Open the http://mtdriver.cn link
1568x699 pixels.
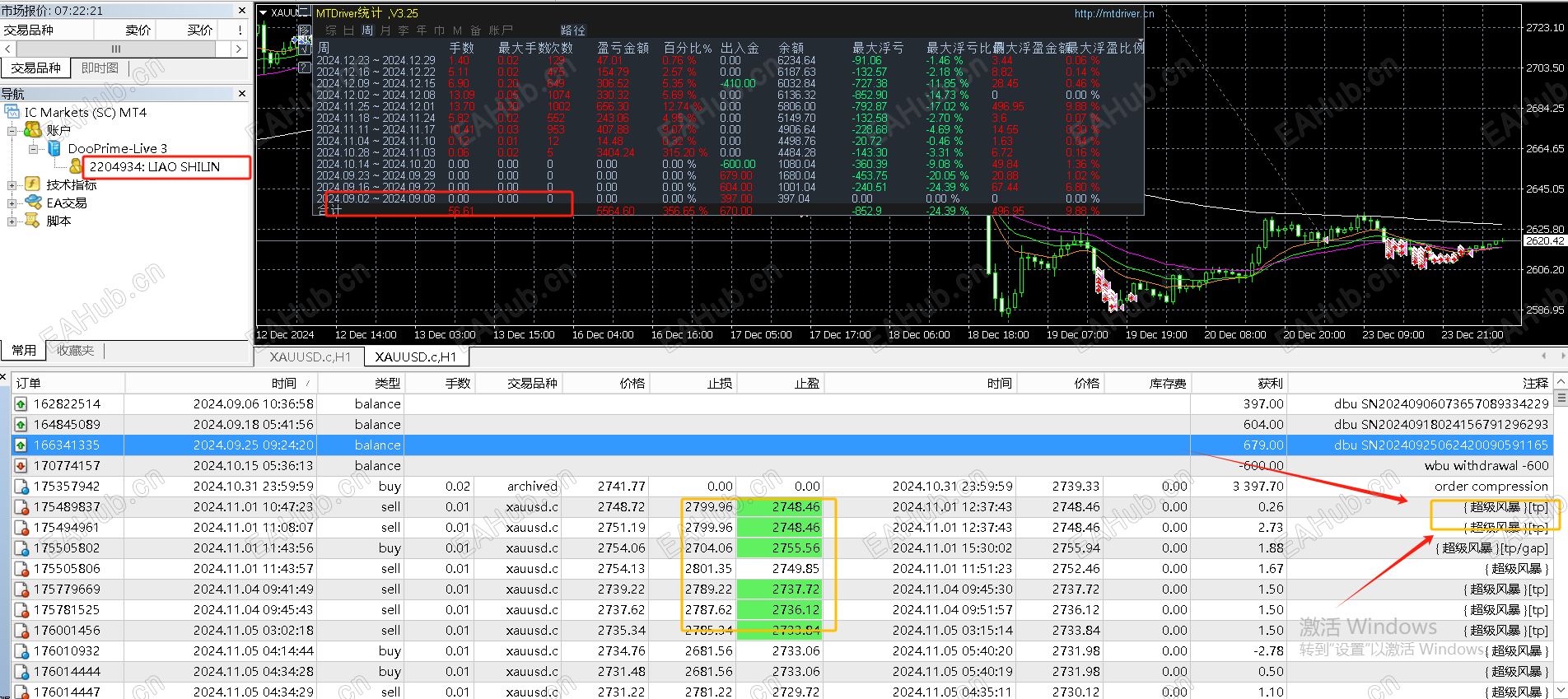1114,13
